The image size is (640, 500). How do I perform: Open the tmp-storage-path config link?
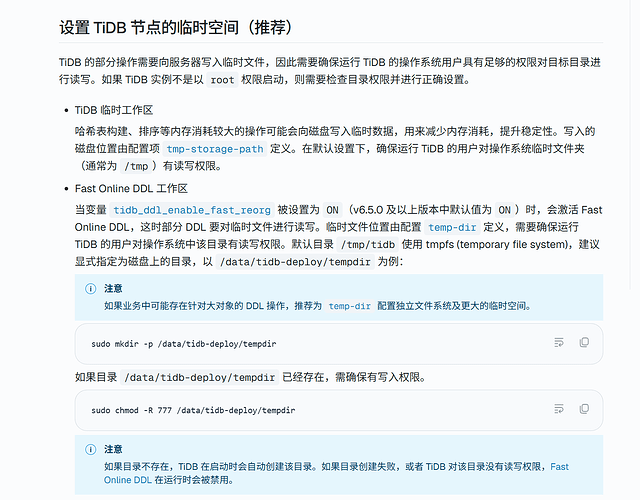[x=215, y=149]
